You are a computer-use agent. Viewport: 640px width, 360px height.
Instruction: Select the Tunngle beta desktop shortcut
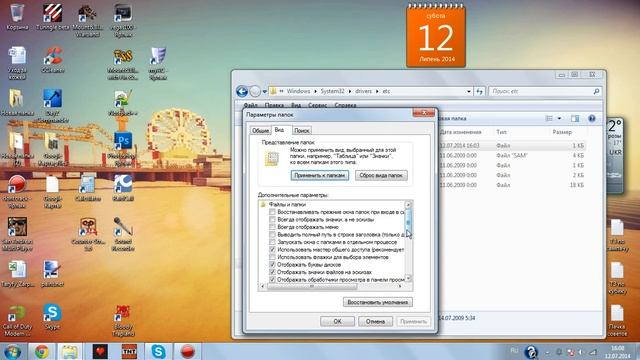point(52,17)
